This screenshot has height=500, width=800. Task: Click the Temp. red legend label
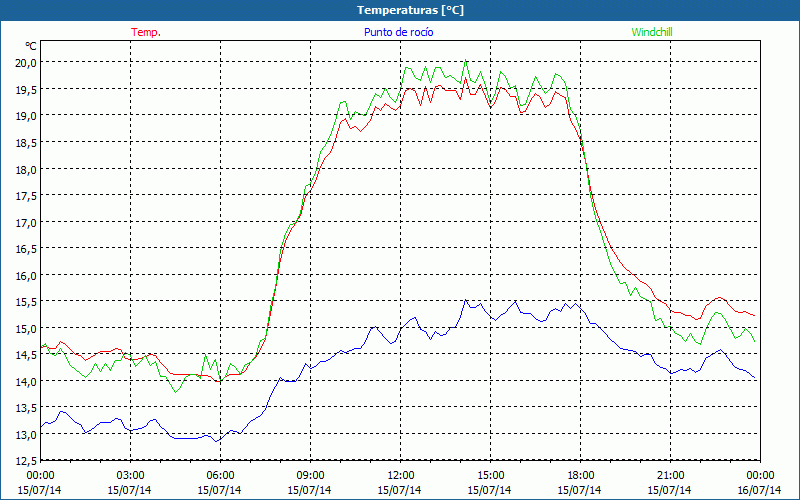[146, 32]
